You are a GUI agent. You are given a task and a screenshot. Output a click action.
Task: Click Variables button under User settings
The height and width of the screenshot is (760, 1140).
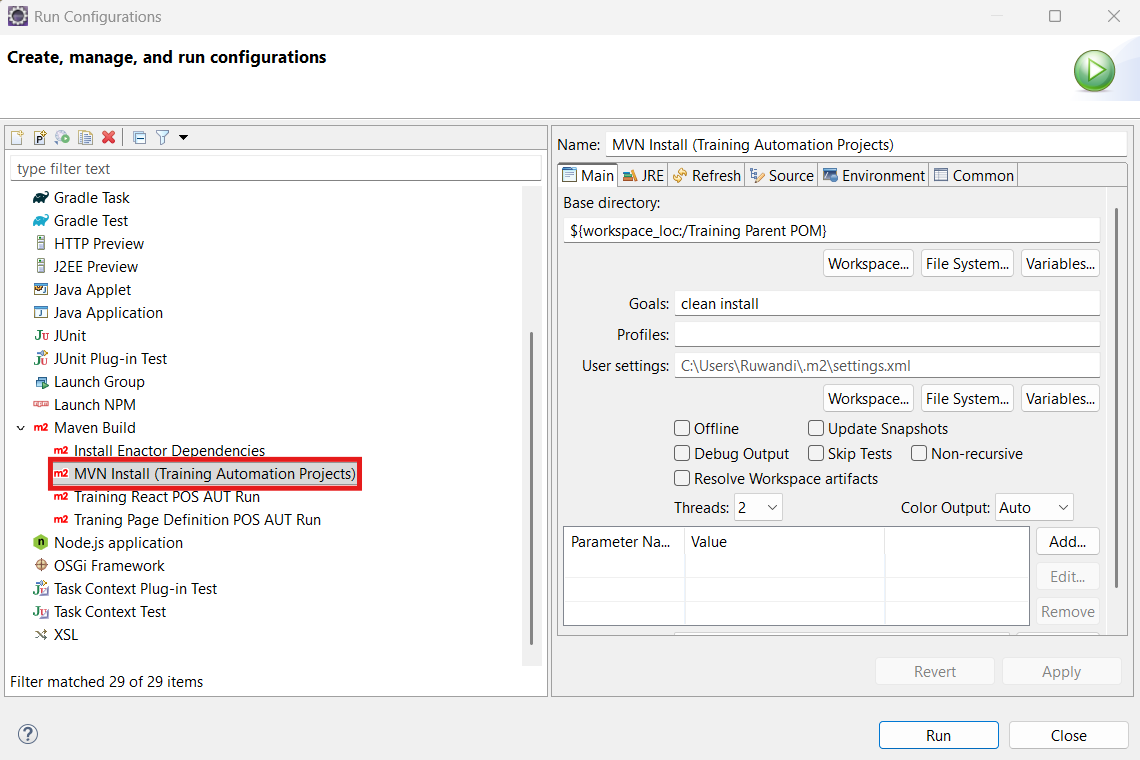1060,399
